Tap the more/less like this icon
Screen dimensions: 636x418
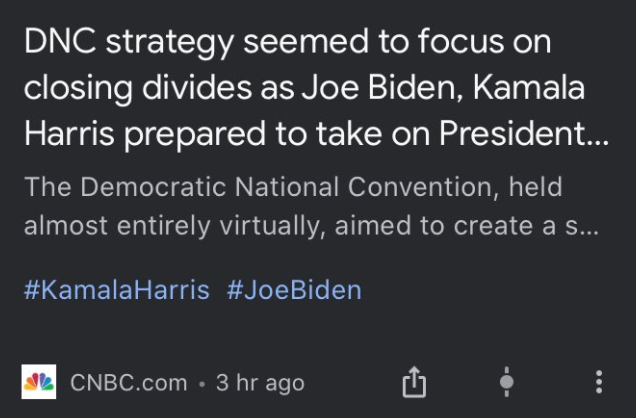(x=507, y=382)
